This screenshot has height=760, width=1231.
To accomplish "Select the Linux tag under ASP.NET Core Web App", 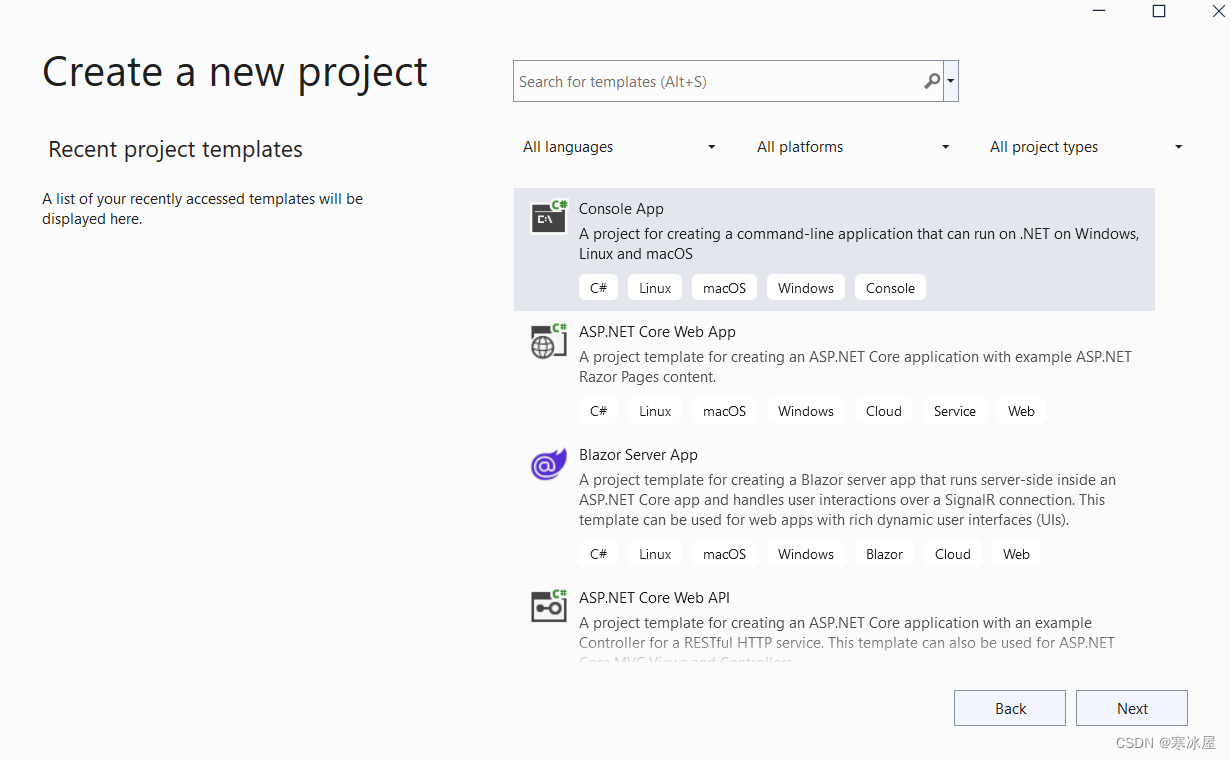I will pos(654,410).
